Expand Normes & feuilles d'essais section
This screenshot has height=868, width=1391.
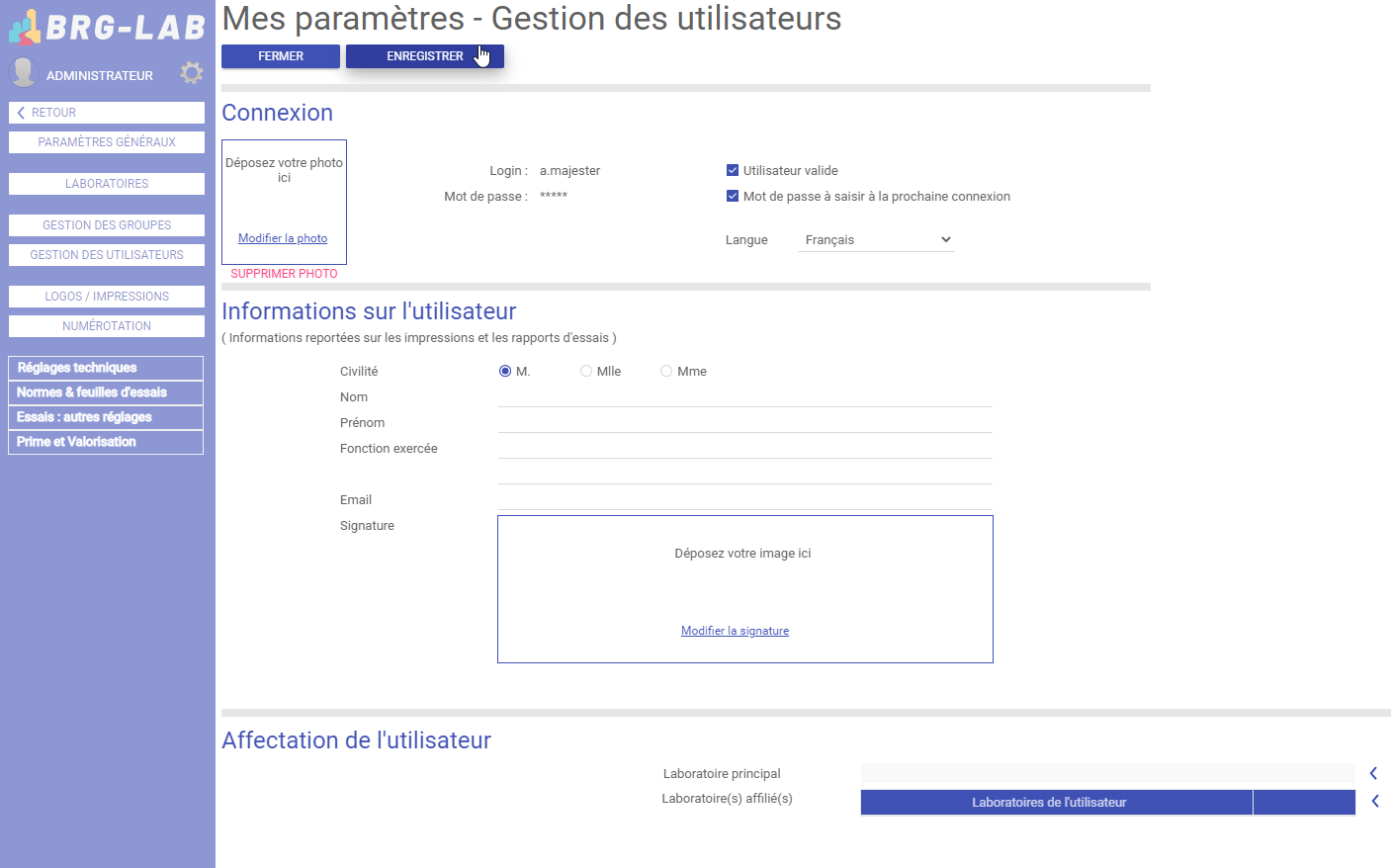click(106, 392)
